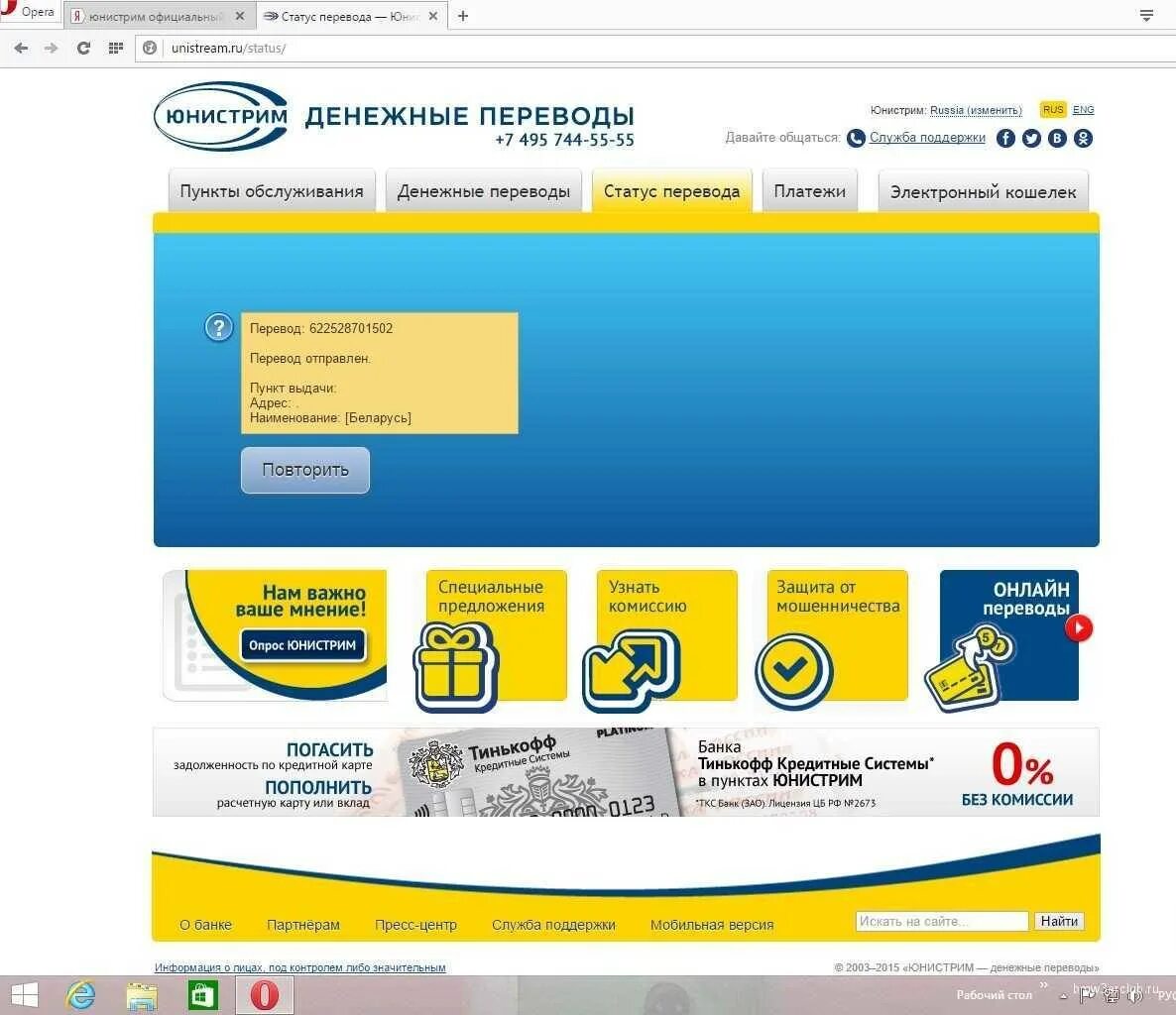
Task: Open the footer 'Служба поддержки' link
Action: tap(553, 924)
